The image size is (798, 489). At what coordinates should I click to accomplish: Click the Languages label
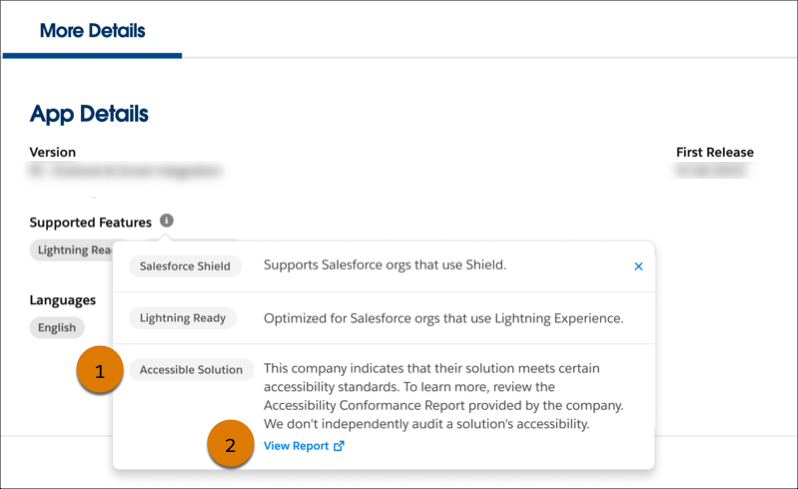point(63,299)
